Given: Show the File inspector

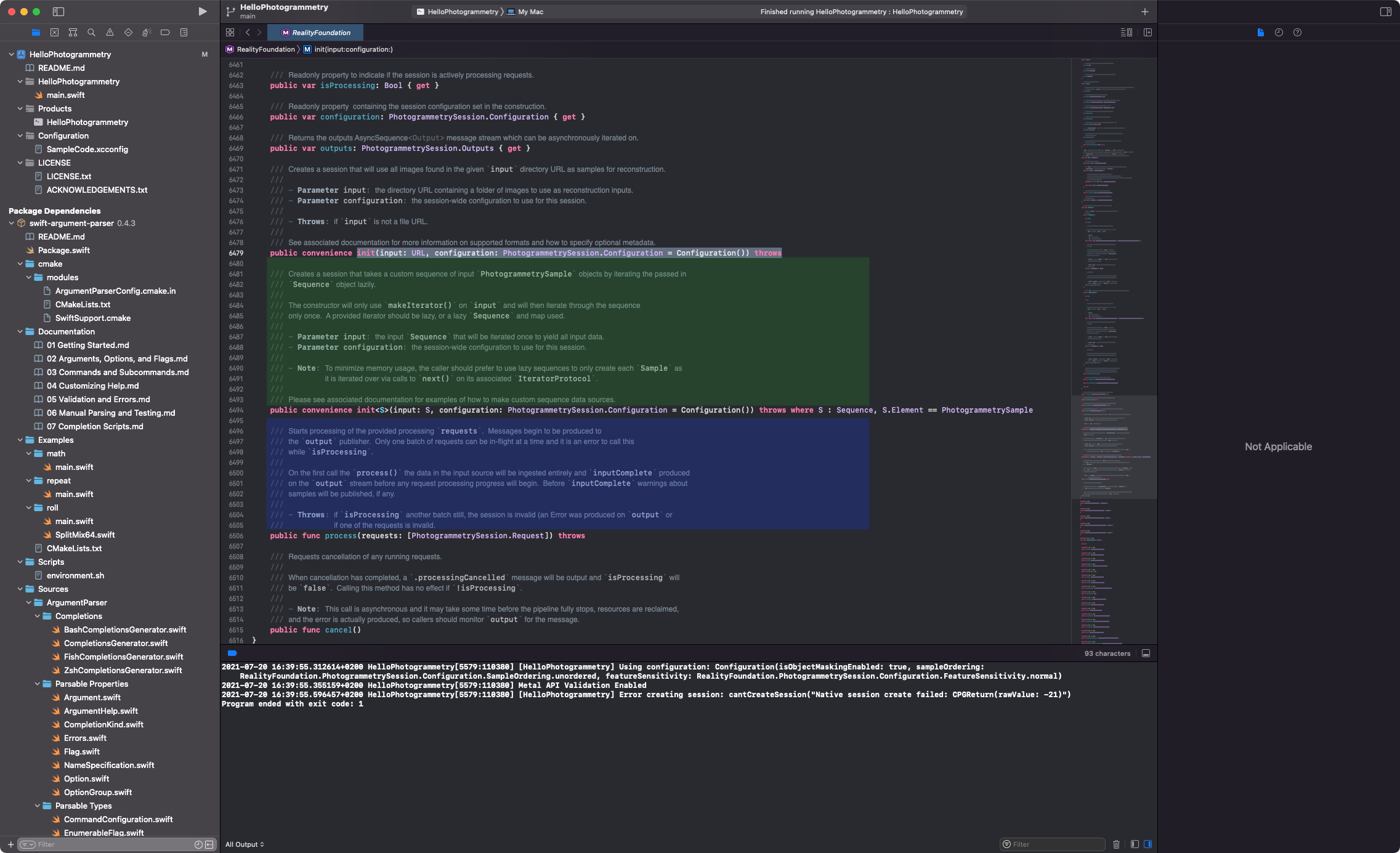Looking at the screenshot, I should click(x=1260, y=32).
